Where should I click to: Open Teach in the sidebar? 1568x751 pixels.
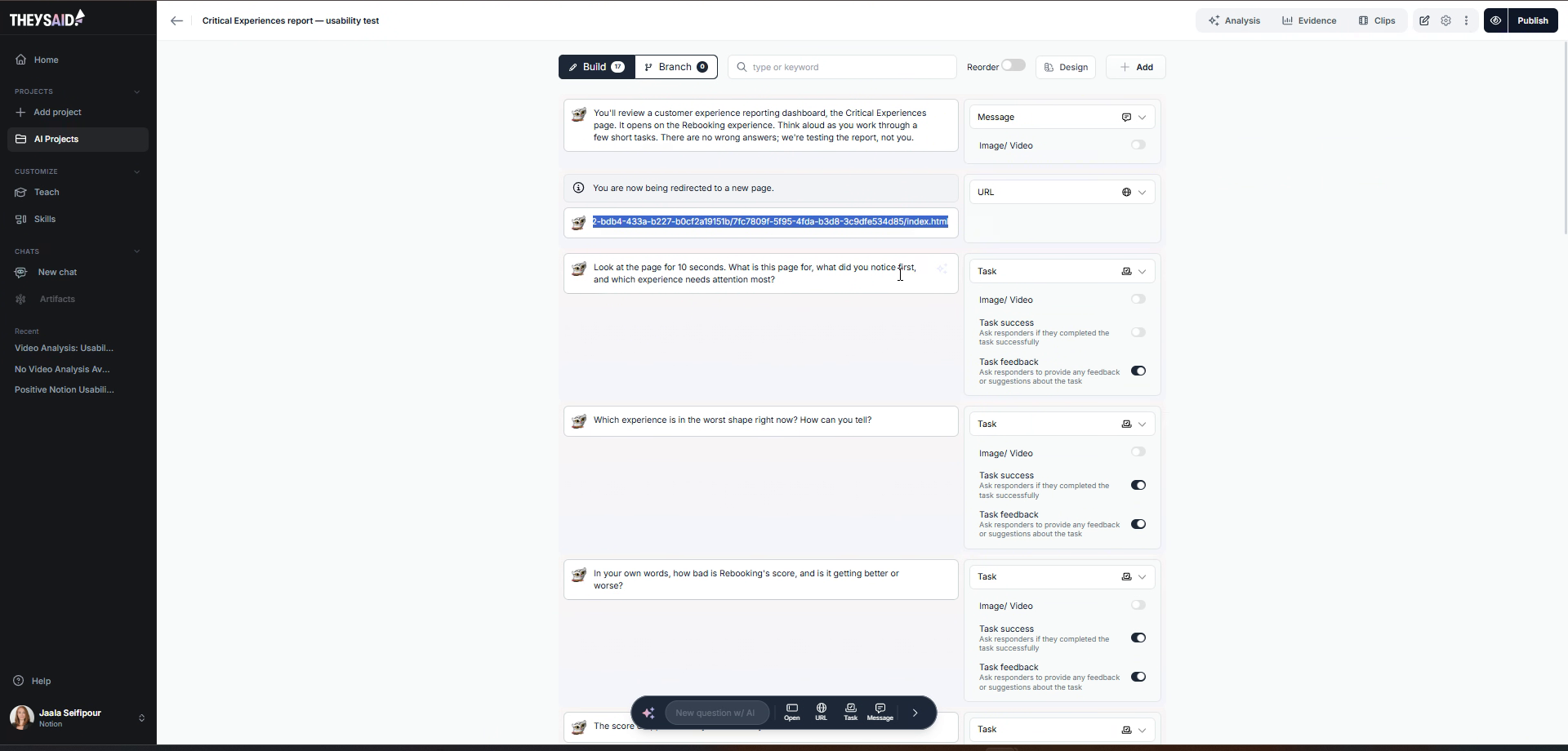point(78,193)
